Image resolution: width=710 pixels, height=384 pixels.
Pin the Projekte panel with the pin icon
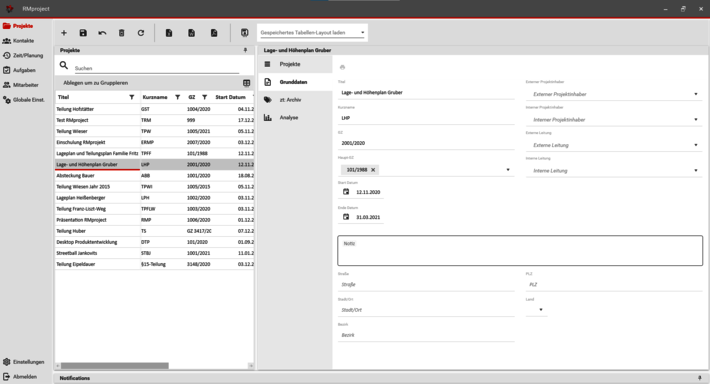pos(245,50)
